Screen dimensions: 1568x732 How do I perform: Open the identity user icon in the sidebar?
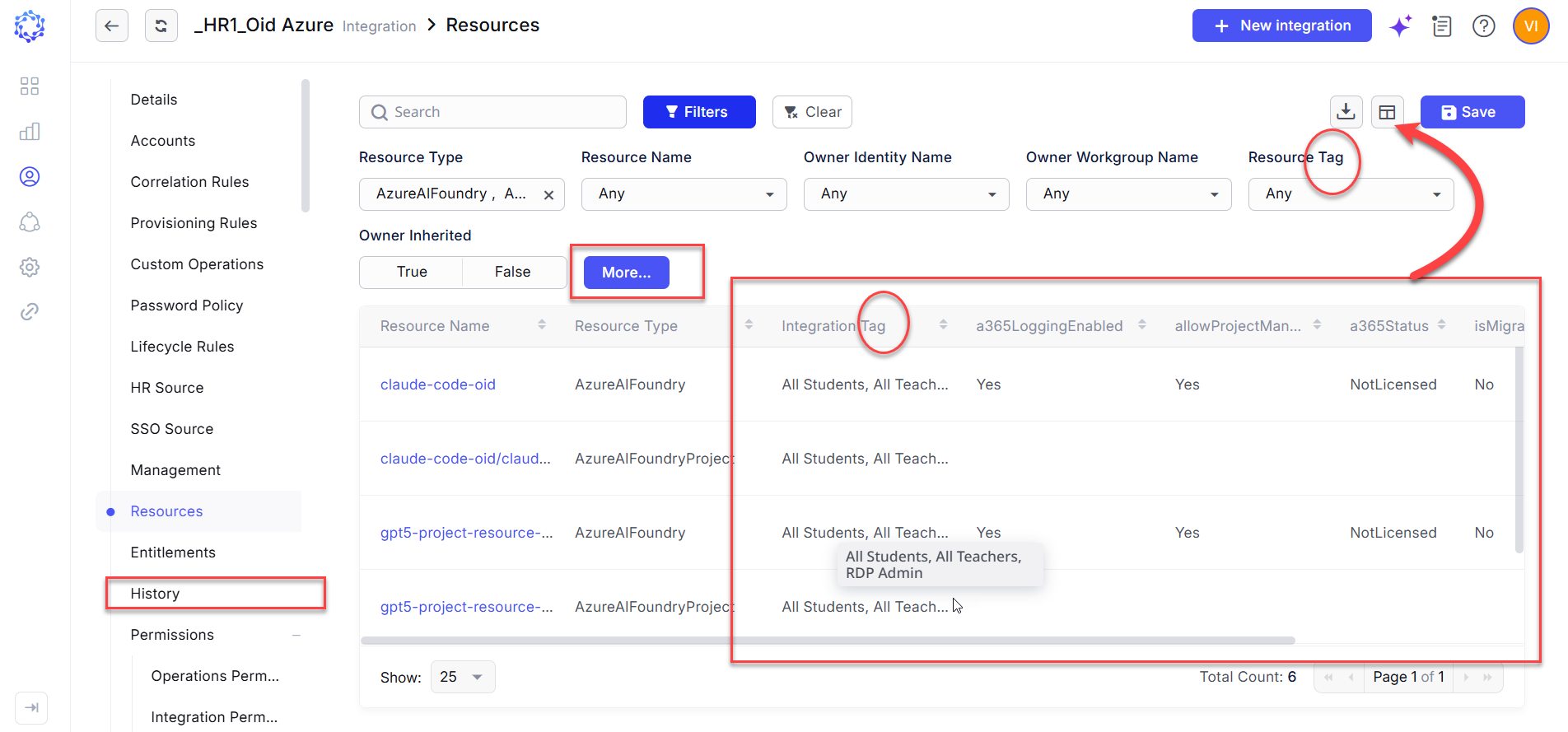point(30,177)
